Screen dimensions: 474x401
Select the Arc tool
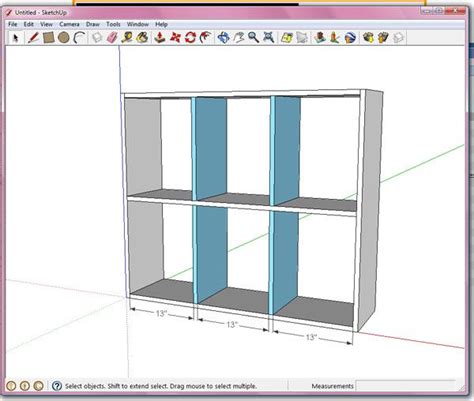(x=79, y=38)
